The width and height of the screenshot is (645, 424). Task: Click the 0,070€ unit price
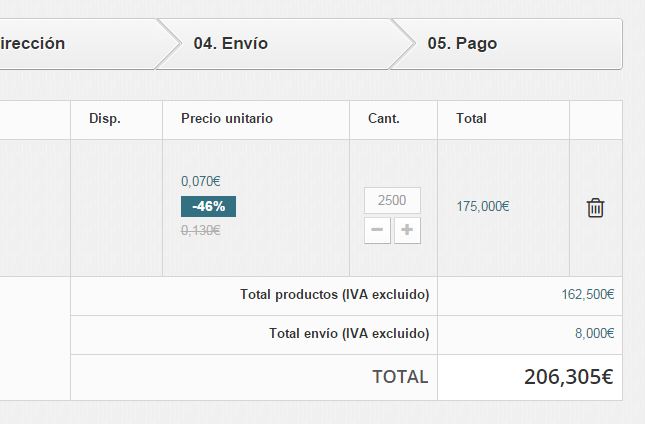[x=201, y=181]
